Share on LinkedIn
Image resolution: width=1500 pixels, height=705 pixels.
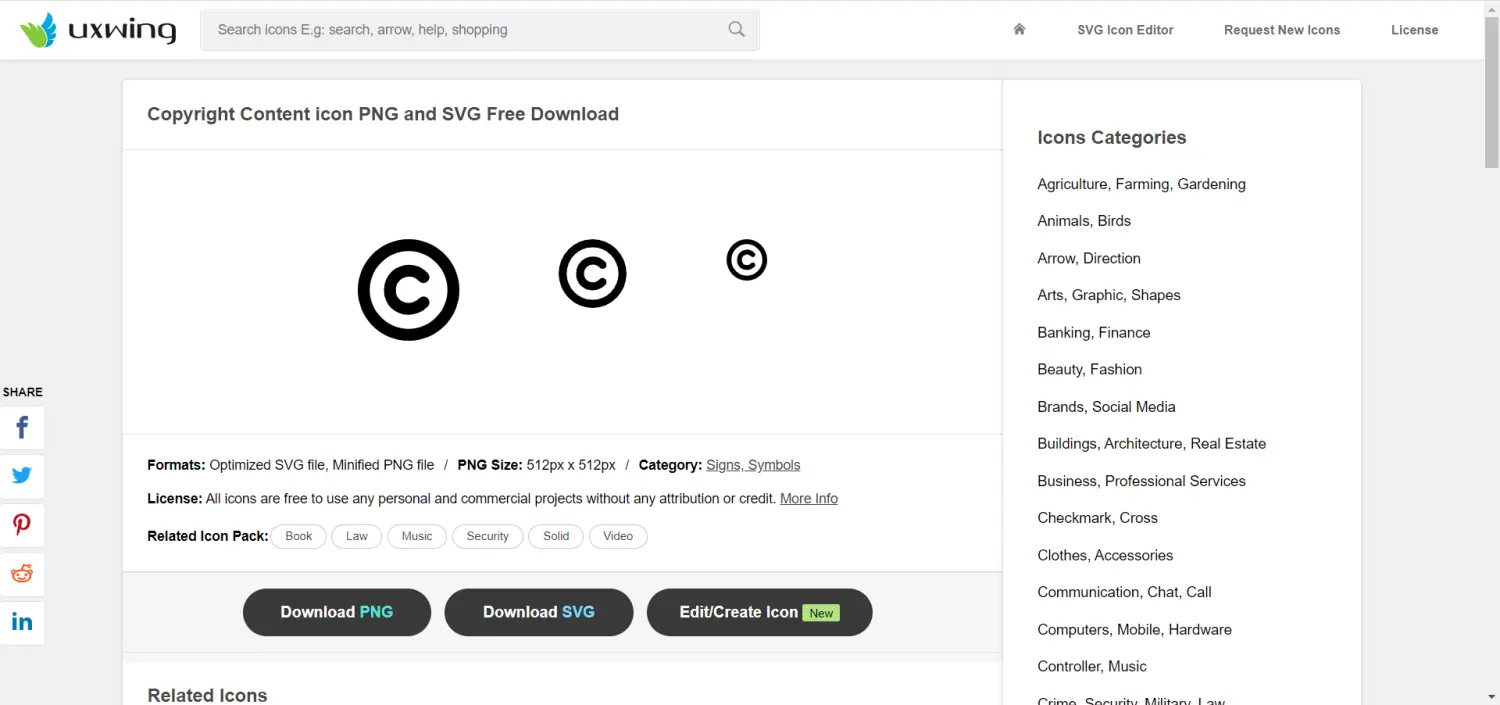[22, 622]
